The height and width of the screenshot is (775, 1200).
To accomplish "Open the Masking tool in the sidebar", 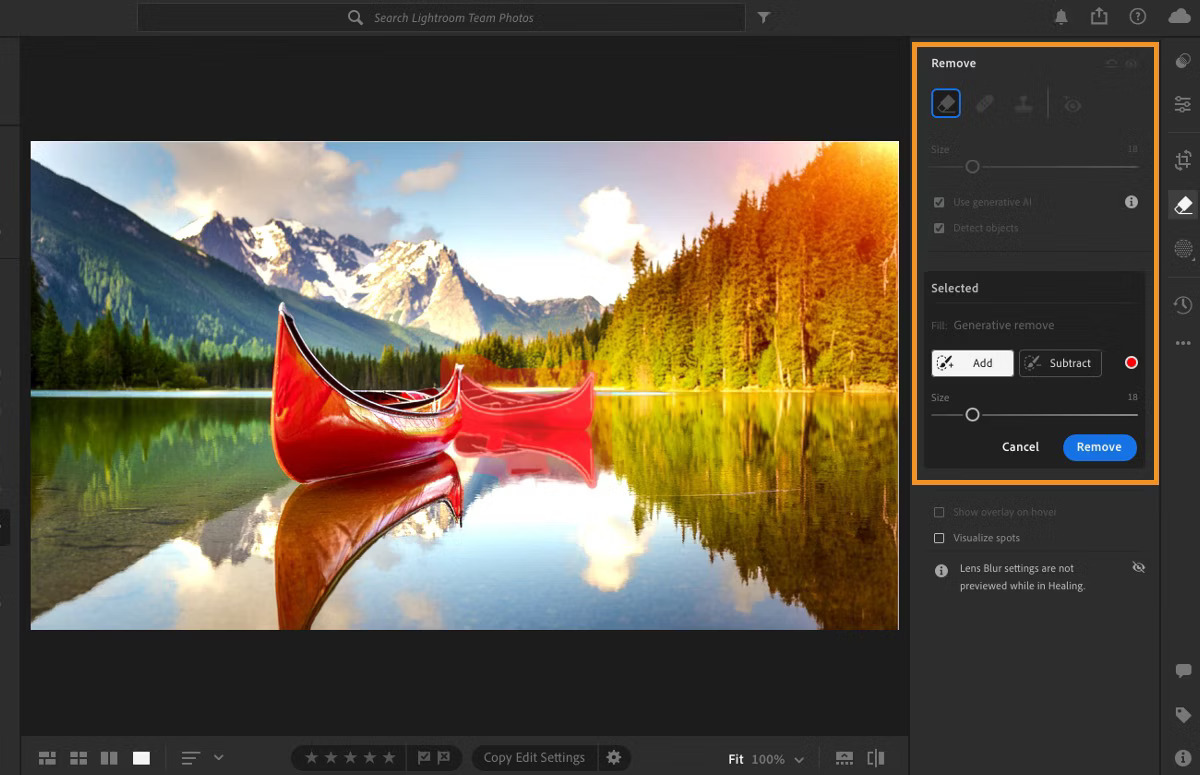I will pyautogui.click(x=1183, y=250).
